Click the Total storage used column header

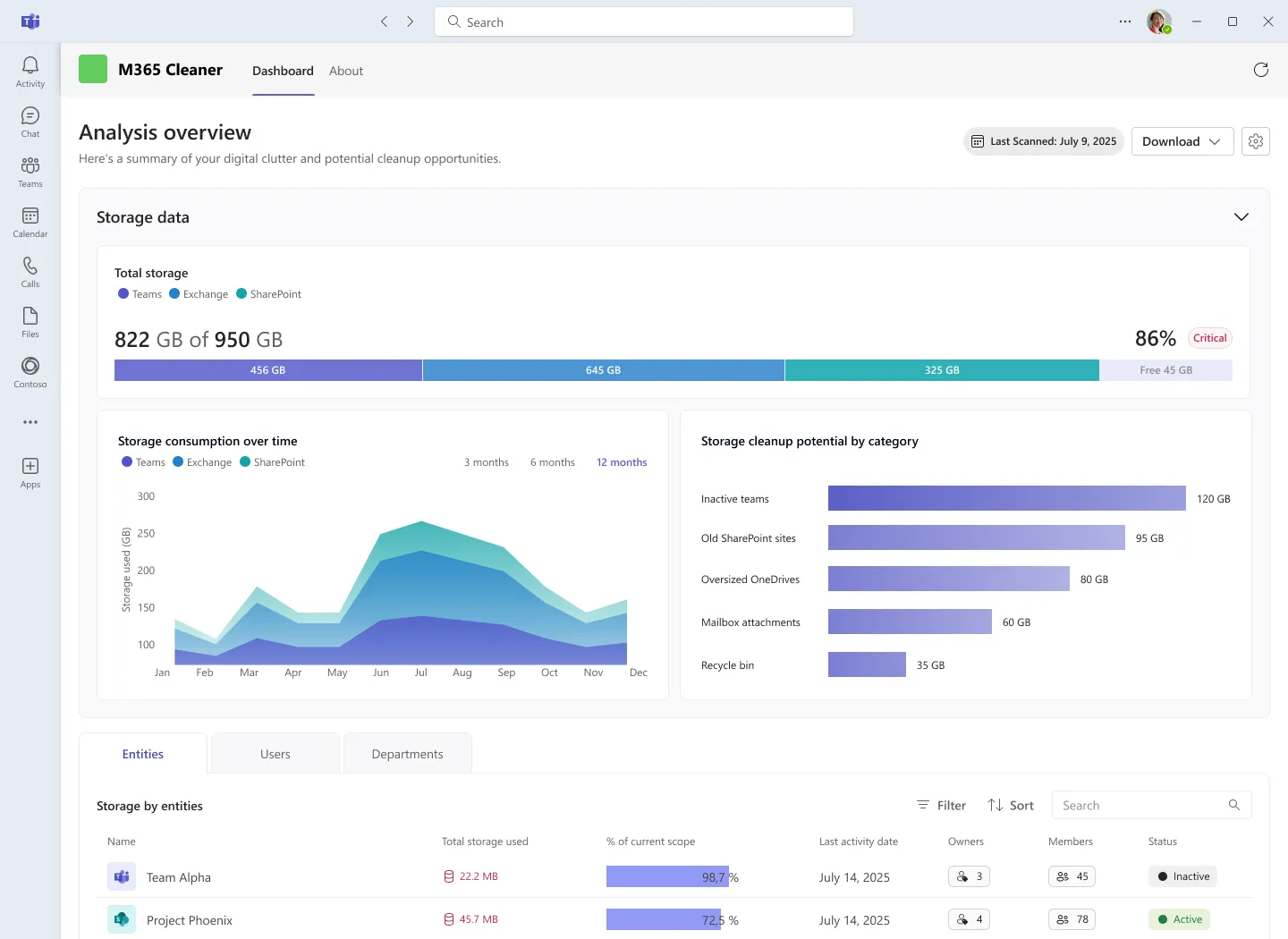[485, 842]
